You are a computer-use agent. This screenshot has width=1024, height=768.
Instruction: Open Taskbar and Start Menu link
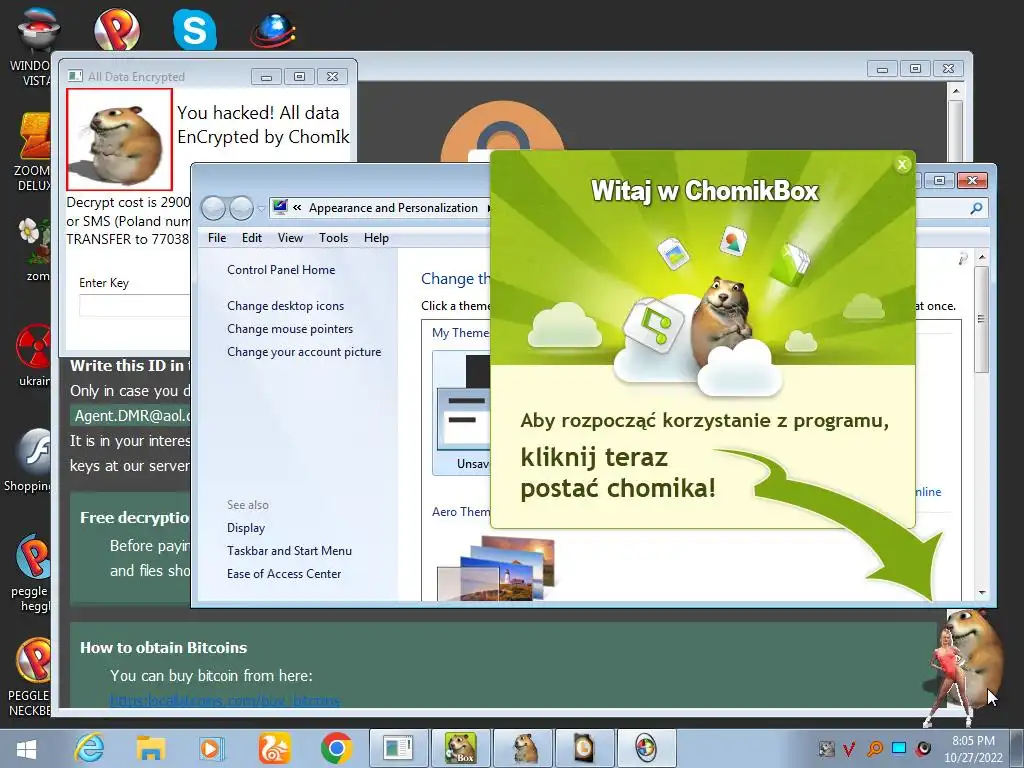pyautogui.click(x=289, y=551)
